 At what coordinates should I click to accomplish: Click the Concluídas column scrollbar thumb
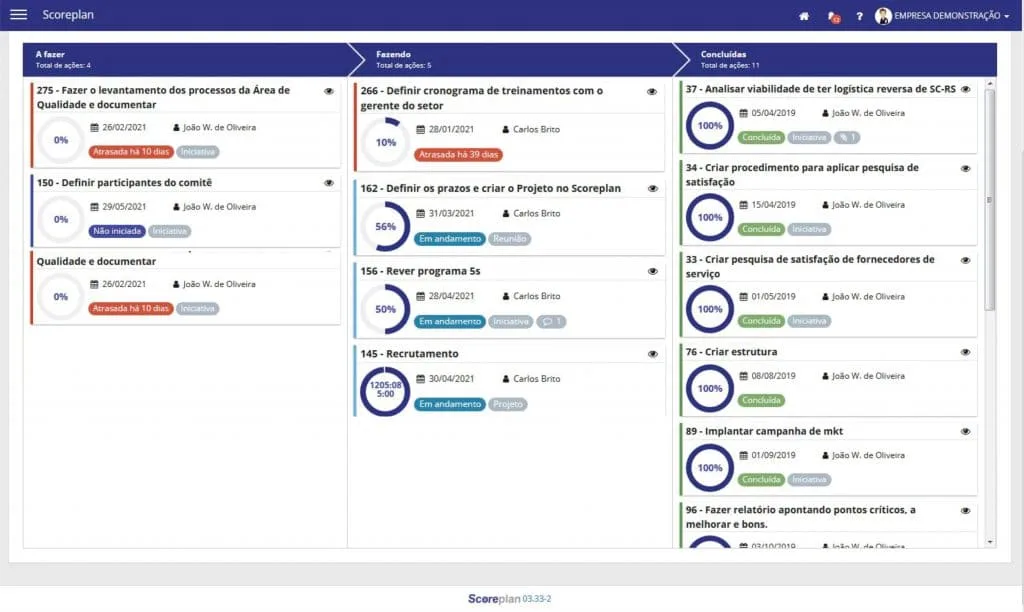pos(990,200)
